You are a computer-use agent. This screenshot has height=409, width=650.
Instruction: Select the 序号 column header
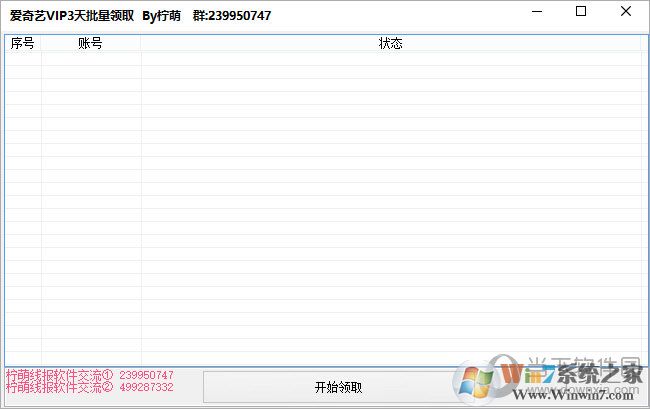(x=23, y=43)
